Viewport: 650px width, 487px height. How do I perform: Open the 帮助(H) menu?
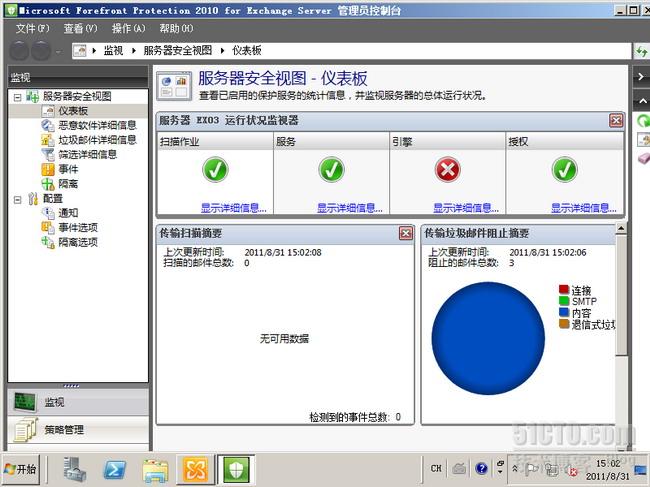[x=177, y=28]
